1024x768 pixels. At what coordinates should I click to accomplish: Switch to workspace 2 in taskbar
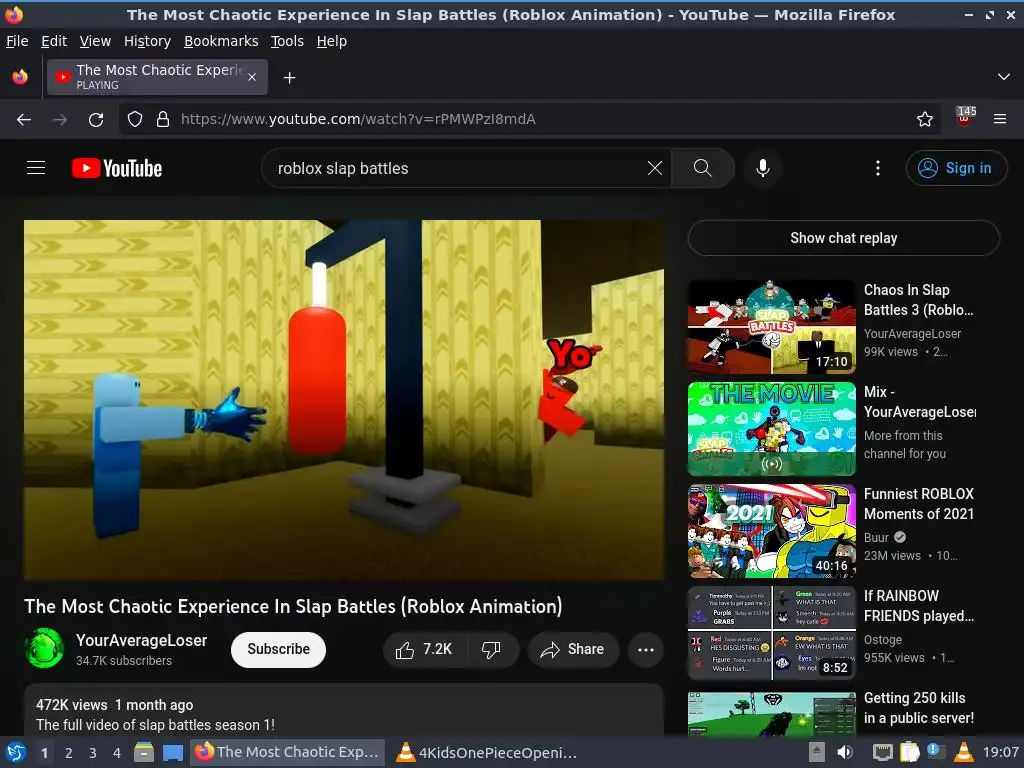[x=68, y=752]
